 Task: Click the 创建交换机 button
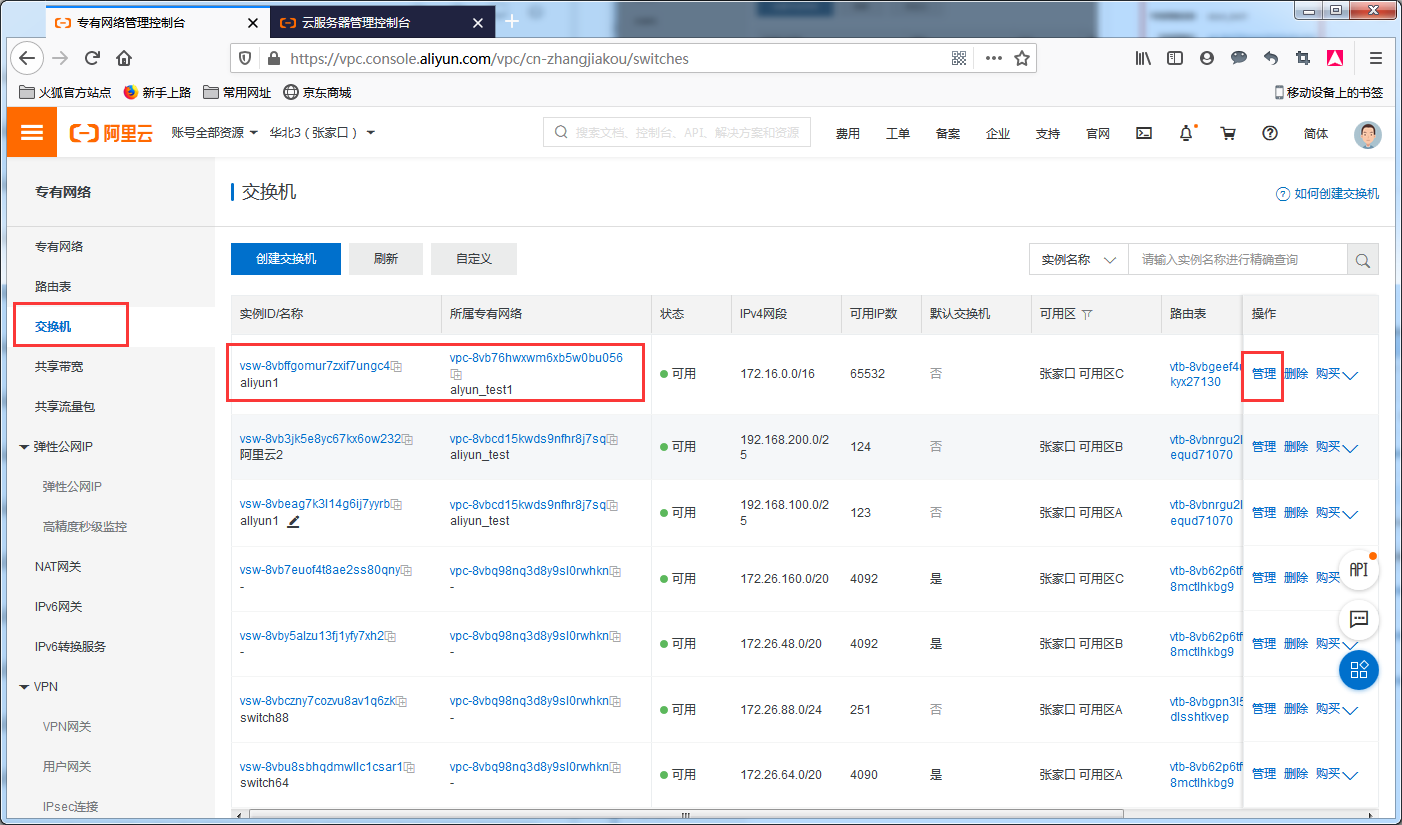(285, 259)
